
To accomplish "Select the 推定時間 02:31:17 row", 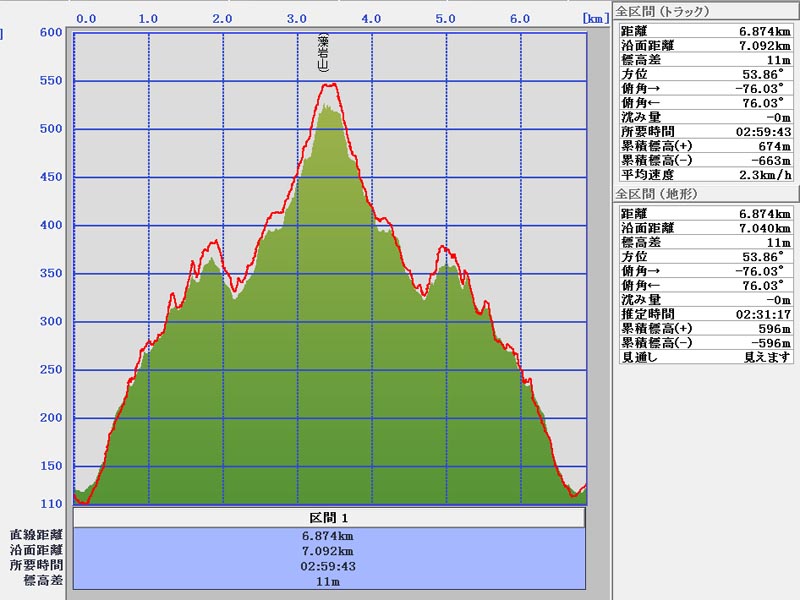I will [706, 314].
